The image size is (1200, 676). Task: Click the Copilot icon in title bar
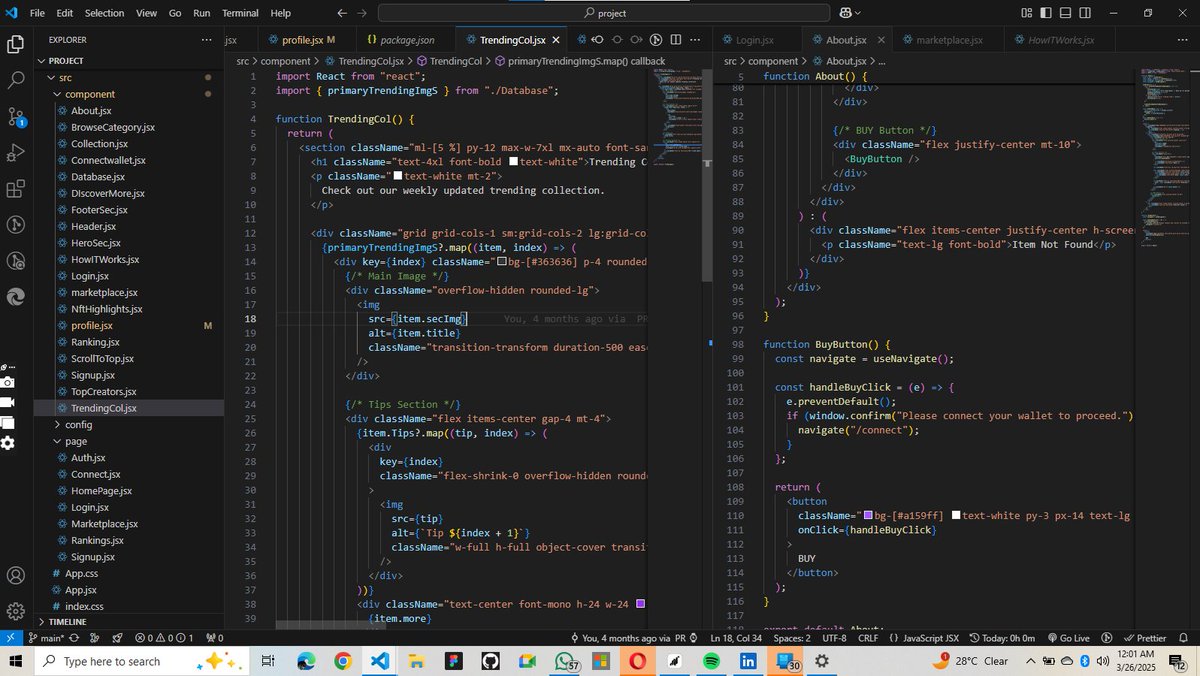[846, 13]
